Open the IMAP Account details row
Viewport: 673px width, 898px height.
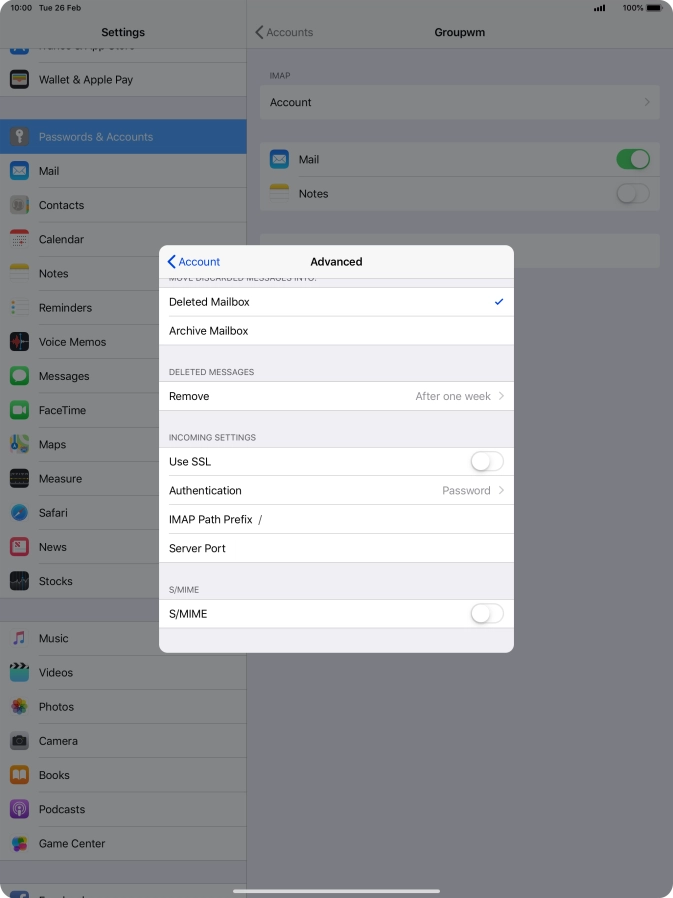[x=459, y=102]
